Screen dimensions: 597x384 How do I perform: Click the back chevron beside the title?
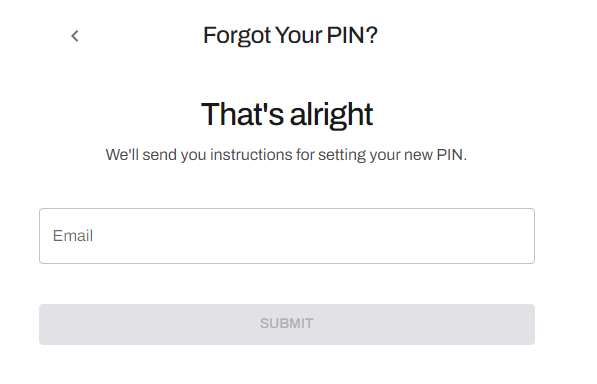[x=75, y=36]
